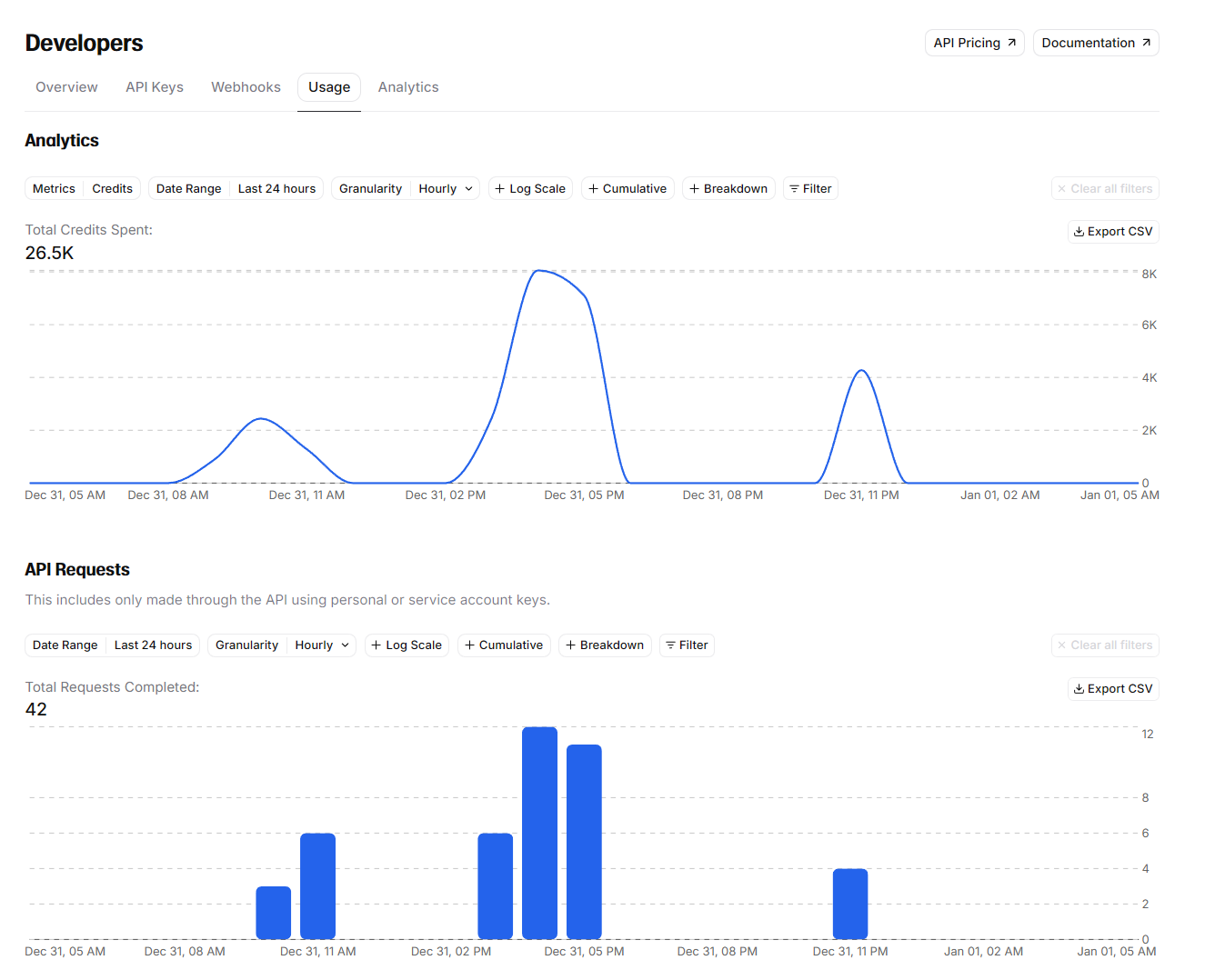Click the Developers page heading
1205x980 pixels.
coord(85,44)
